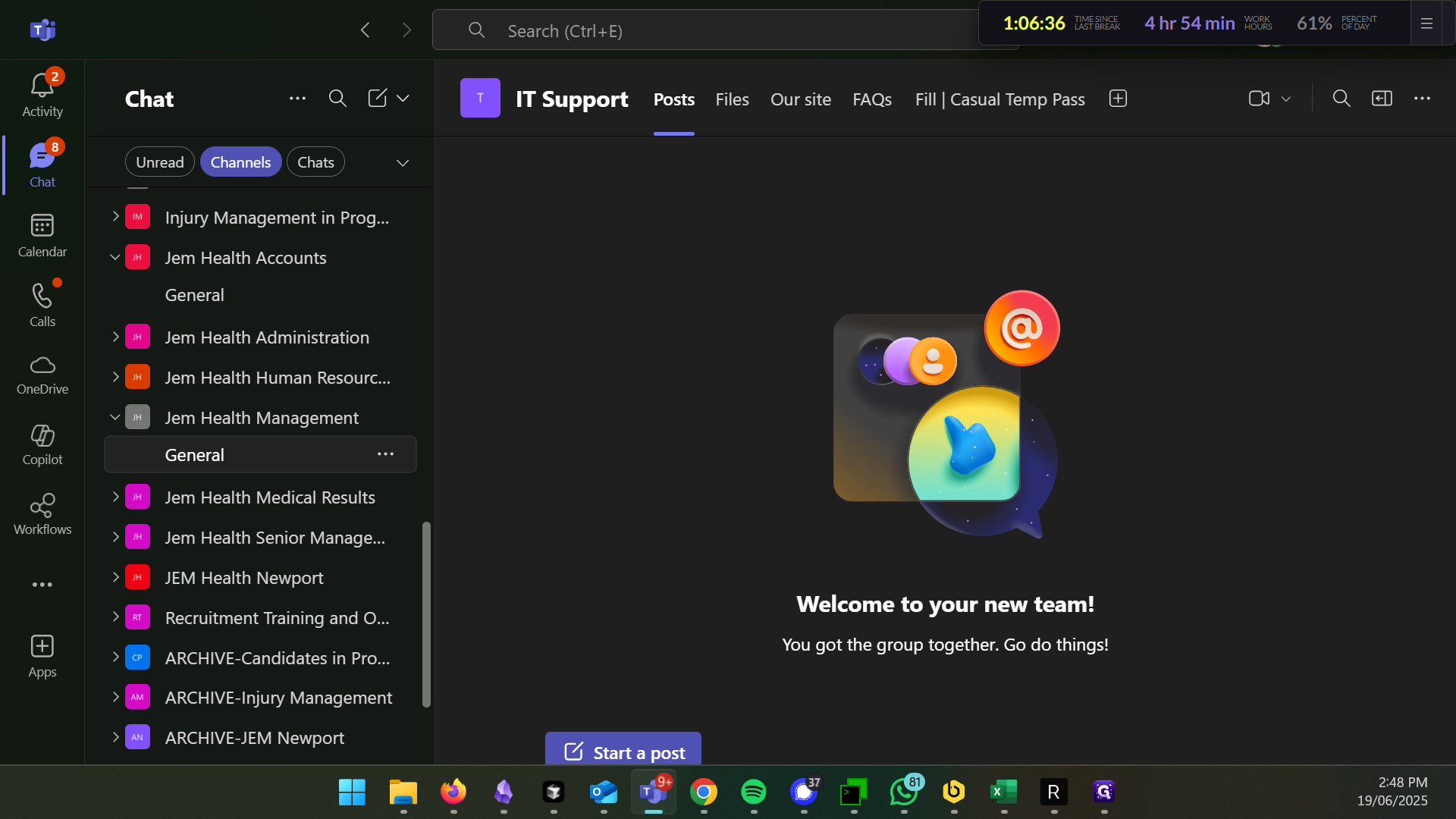Open Excel from the taskbar

click(1003, 792)
